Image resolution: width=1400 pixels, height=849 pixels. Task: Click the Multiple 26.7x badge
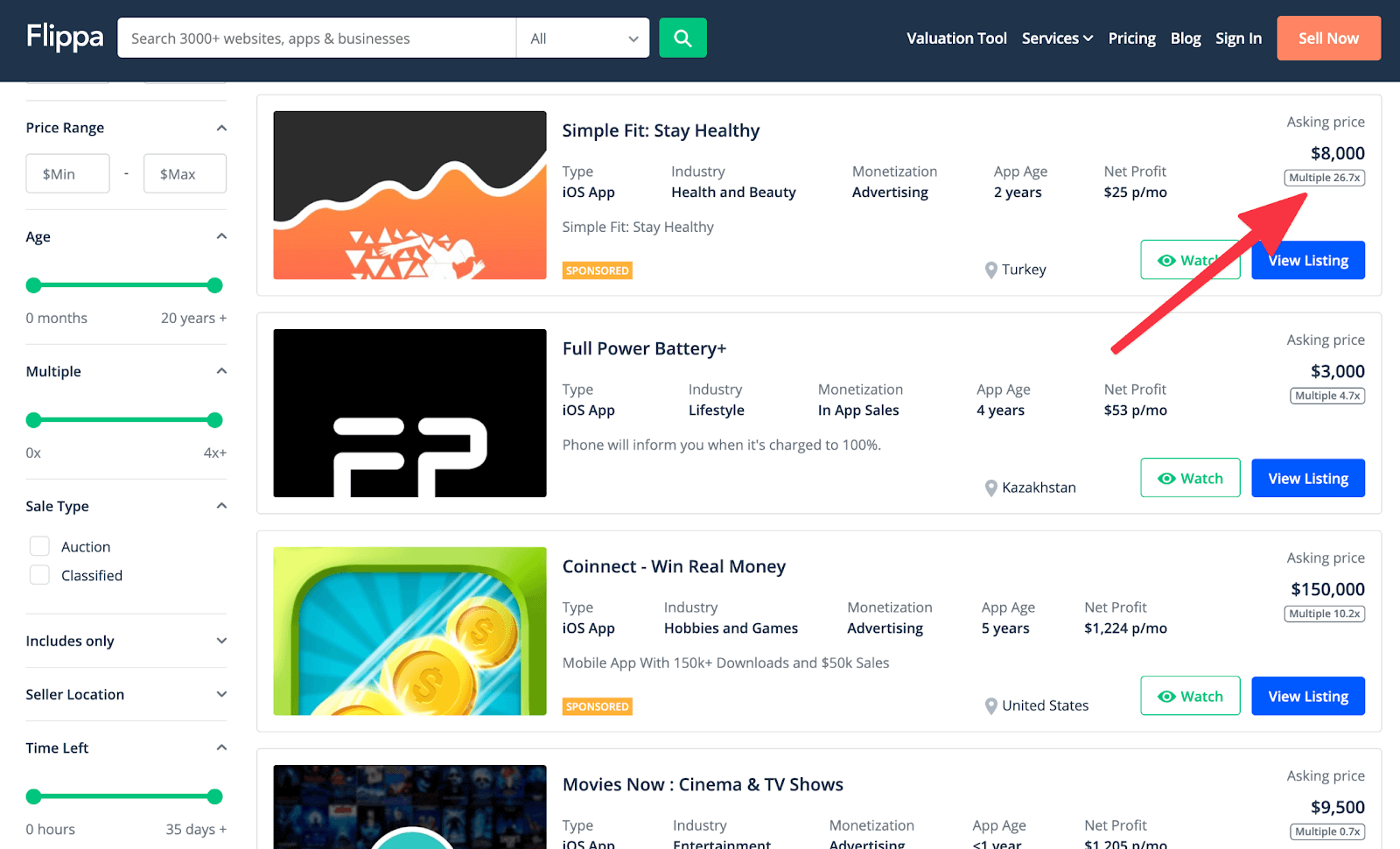[x=1325, y=178]
